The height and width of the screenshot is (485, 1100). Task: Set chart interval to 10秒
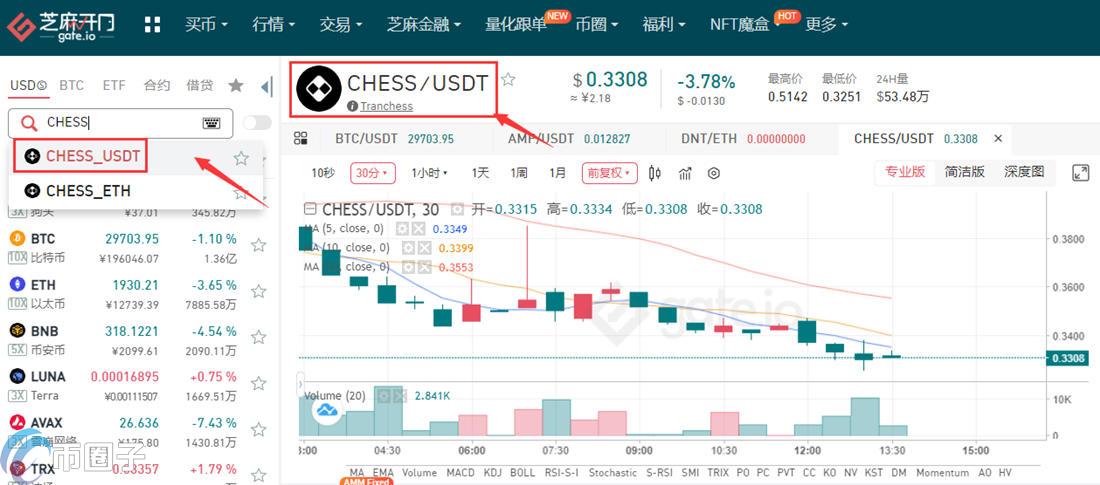click(x=323, y=173)
